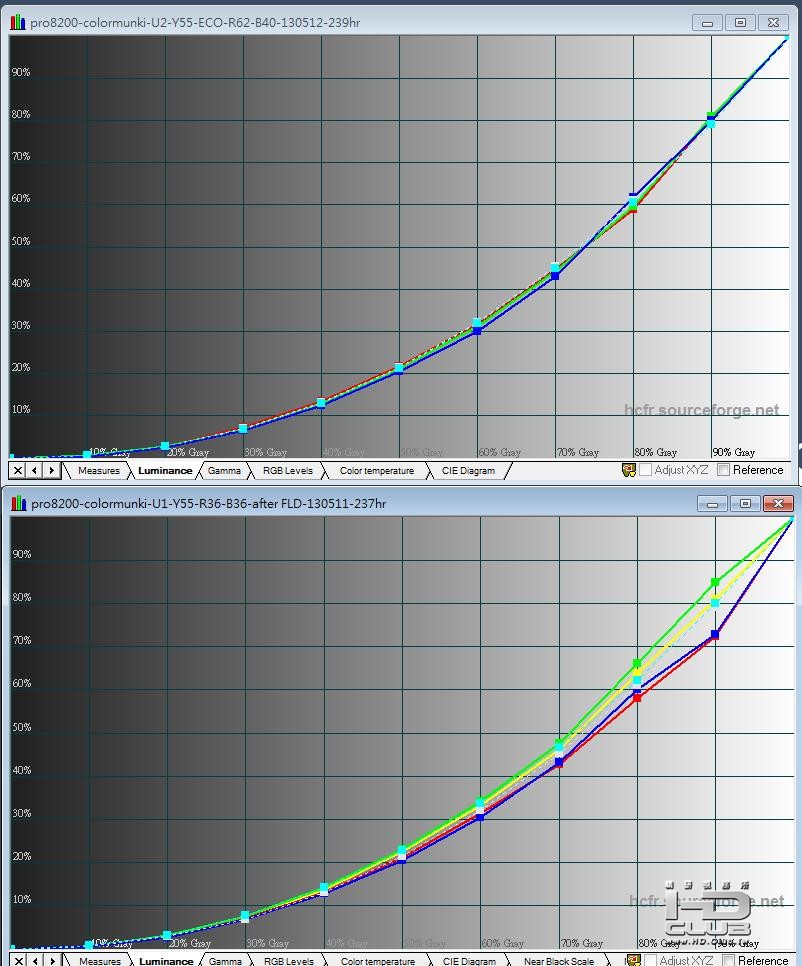The image size is (802, 966).
Task: Switch to Gamma tab in ECO-R62 window
Action: tap(224, 471)
